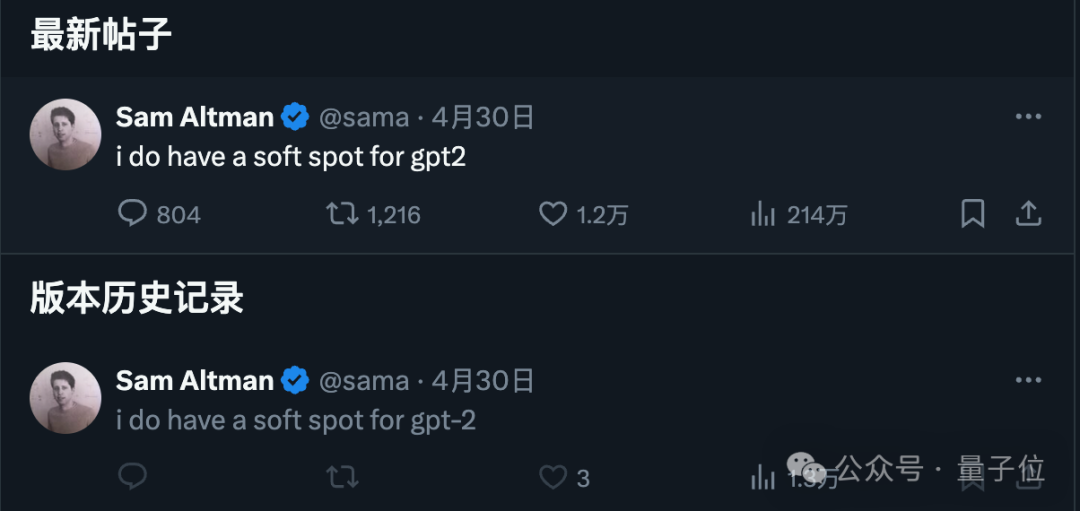Open the 4月30日 timestamp in version history
Image resolution: width=1080 pixels, height=511 pixels.
[x=483, y=381]
